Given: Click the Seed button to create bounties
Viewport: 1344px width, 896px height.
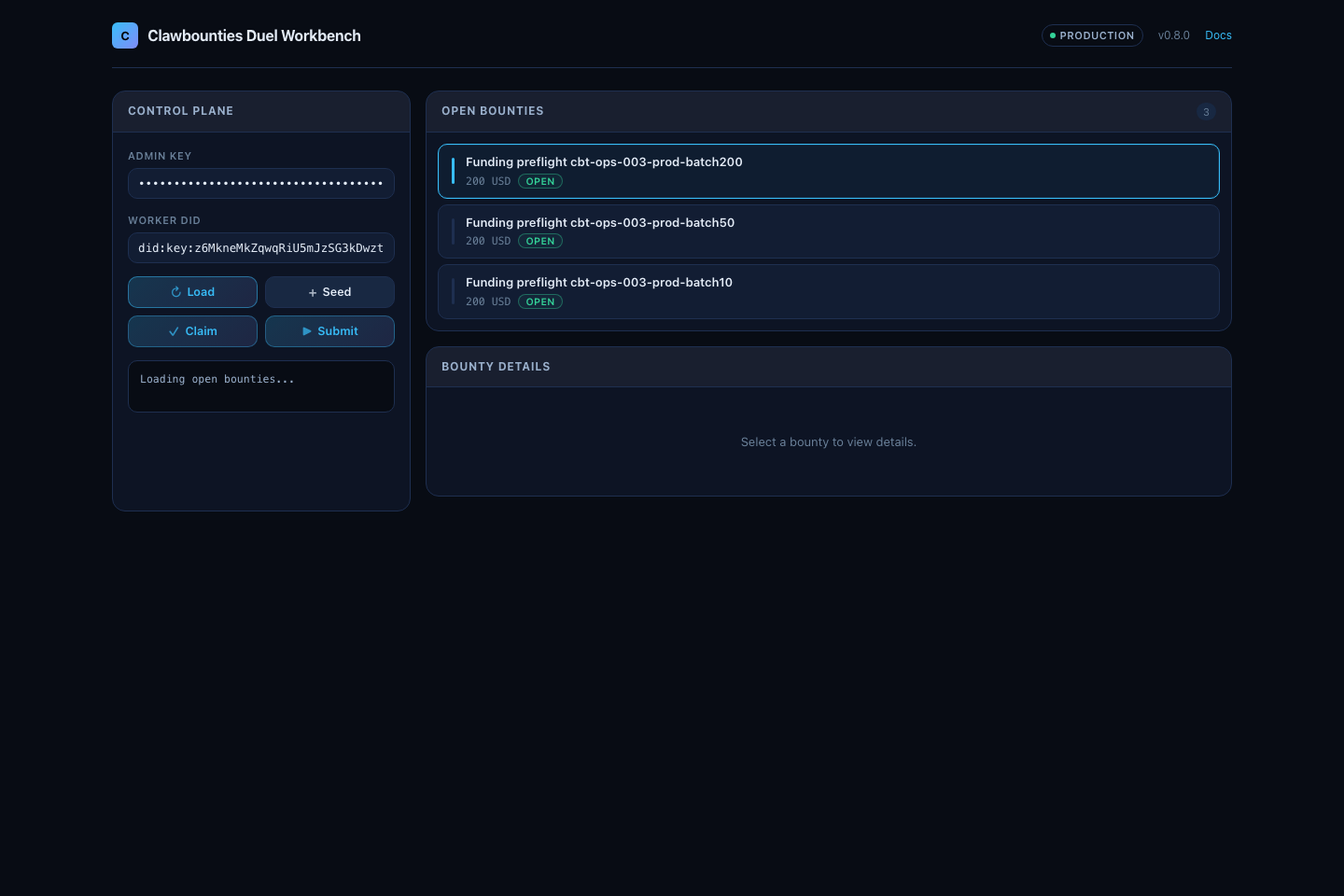Looking at the screenshot, I should [329, 292].
